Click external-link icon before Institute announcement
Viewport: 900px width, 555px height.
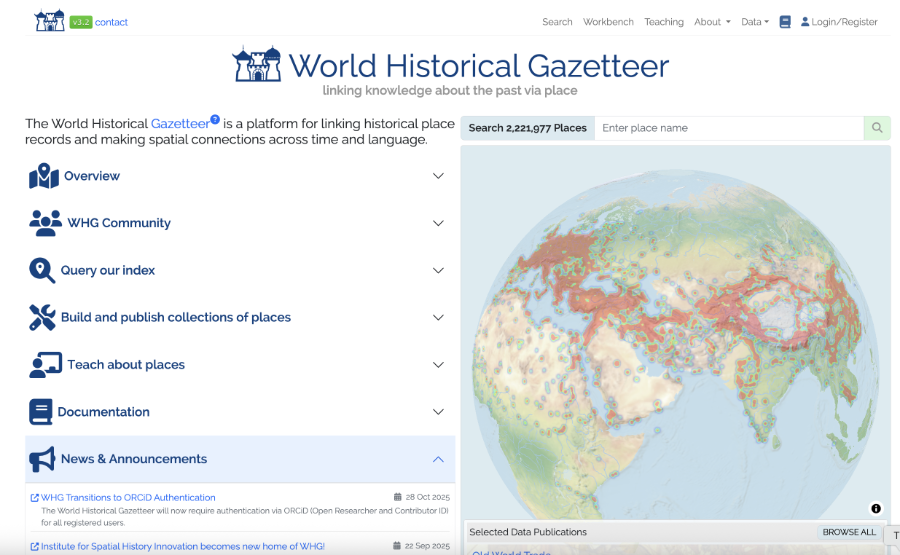pyautogui.click(x=34, y=546)
